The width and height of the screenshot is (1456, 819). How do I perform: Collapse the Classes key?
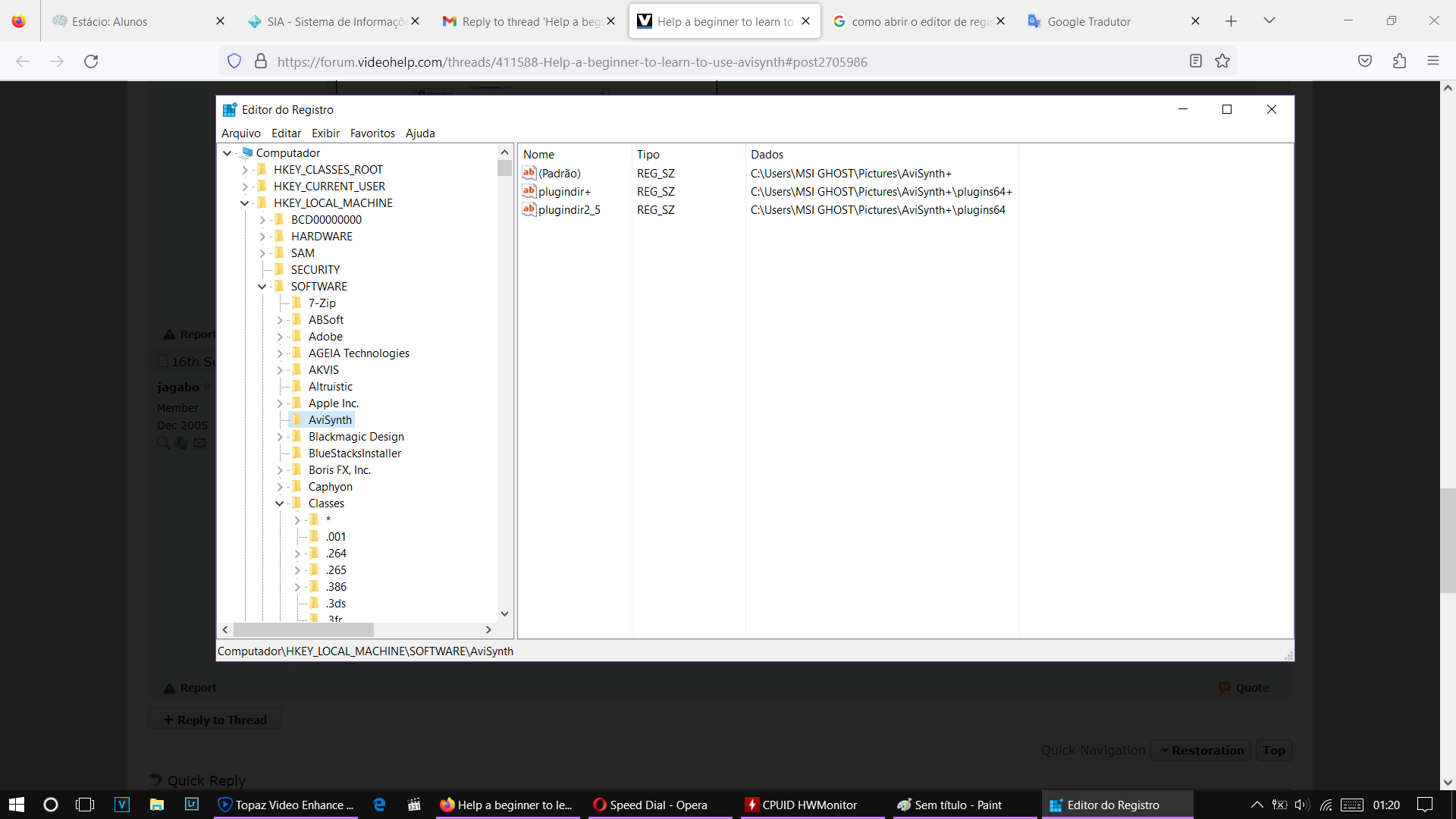click(279, 504)
